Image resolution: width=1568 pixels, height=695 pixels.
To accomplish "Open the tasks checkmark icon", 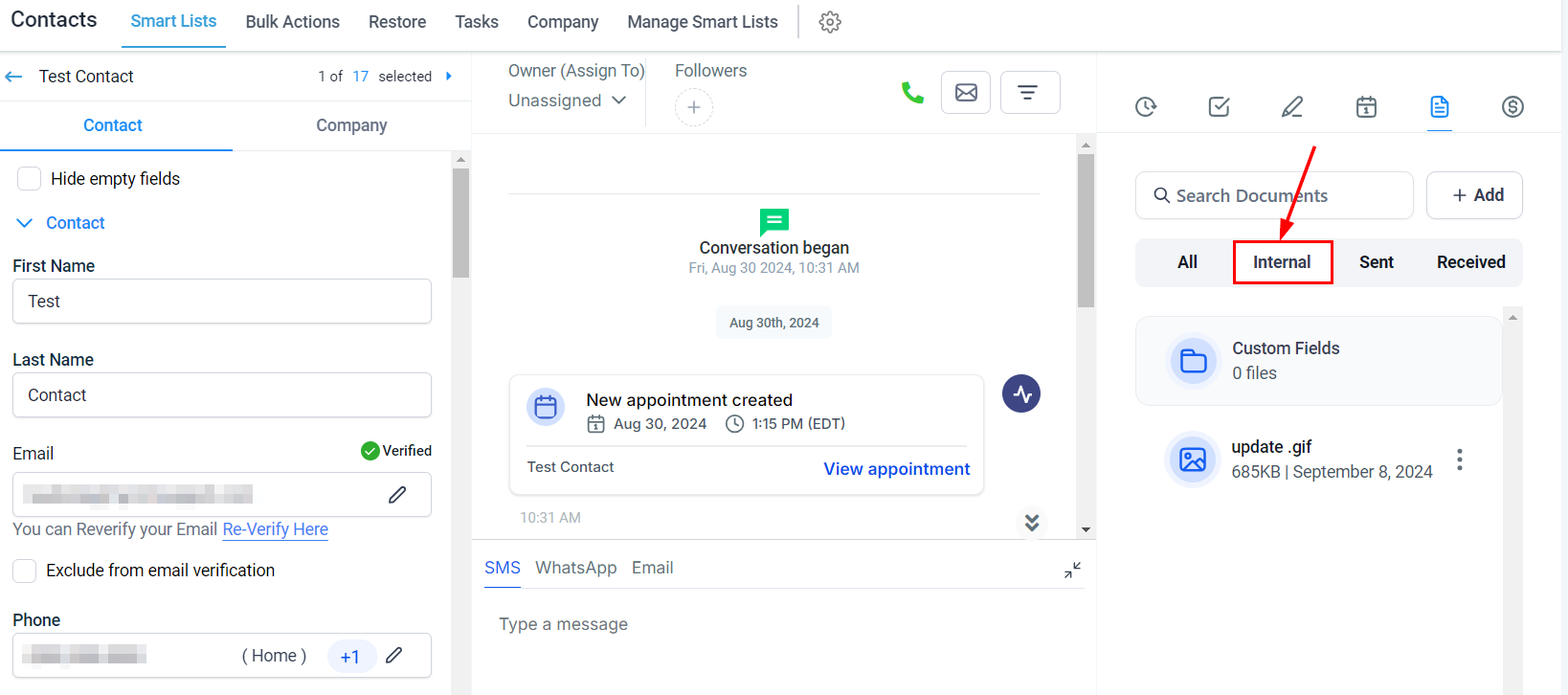I will coord(1219,106).
